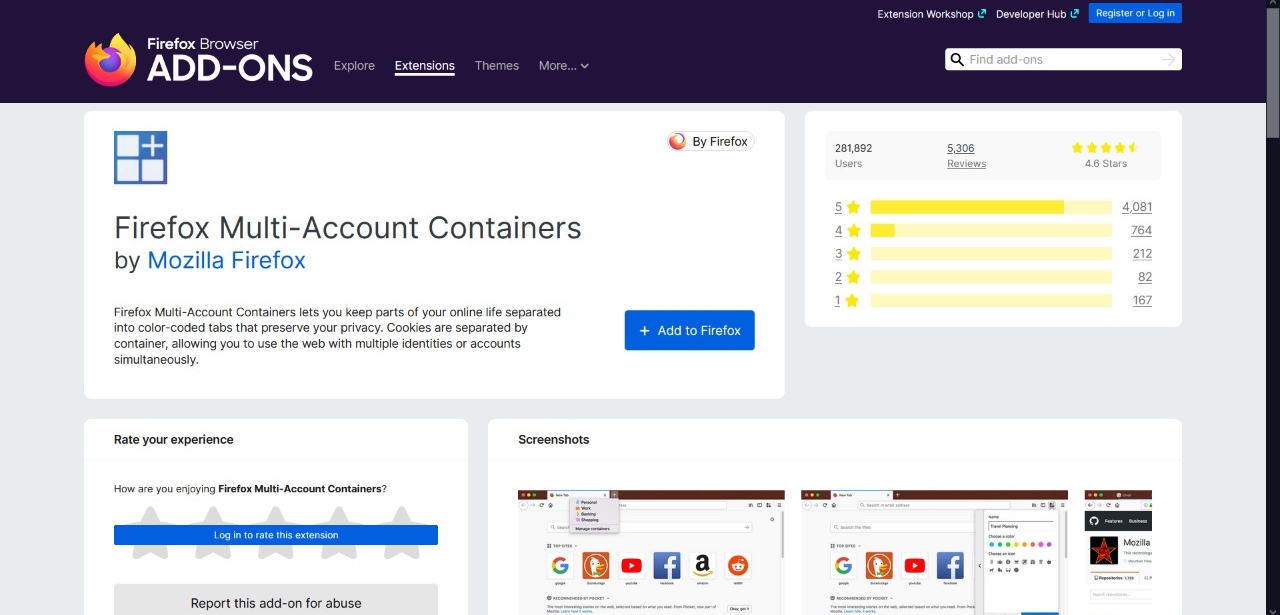Open the Mozilla Firefox author page
This screenshot has width=1280, height=615.
tap(227, 260)
